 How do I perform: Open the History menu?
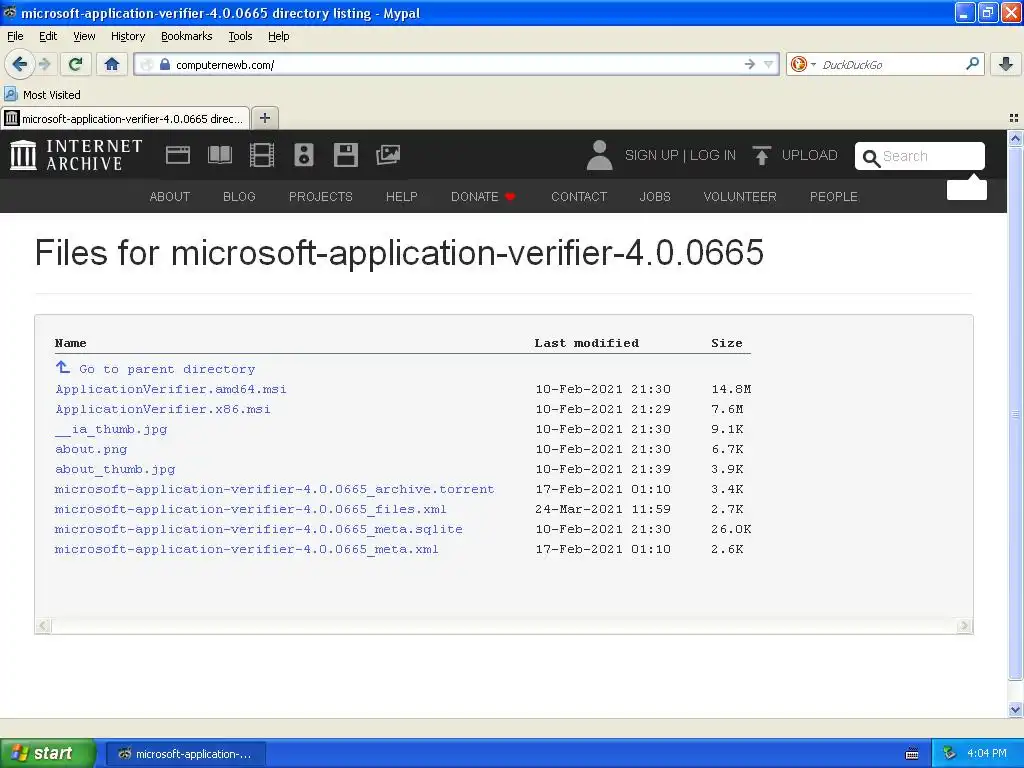[x=127, y=36]
